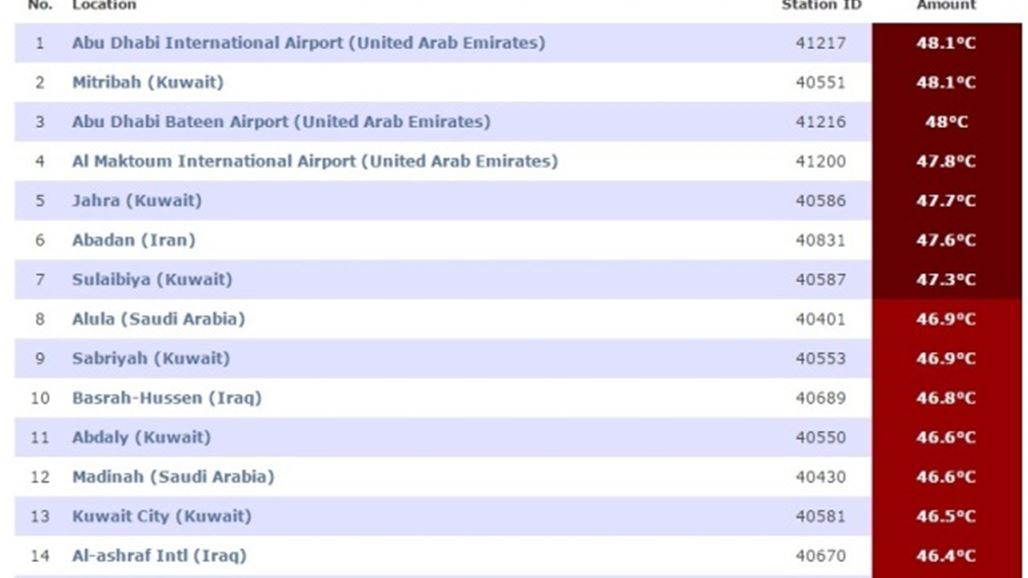This screenshot has height=578, width=1028.
Task: Click the 46.9°C cell for Alula
Action: click(x=947, y=319)
